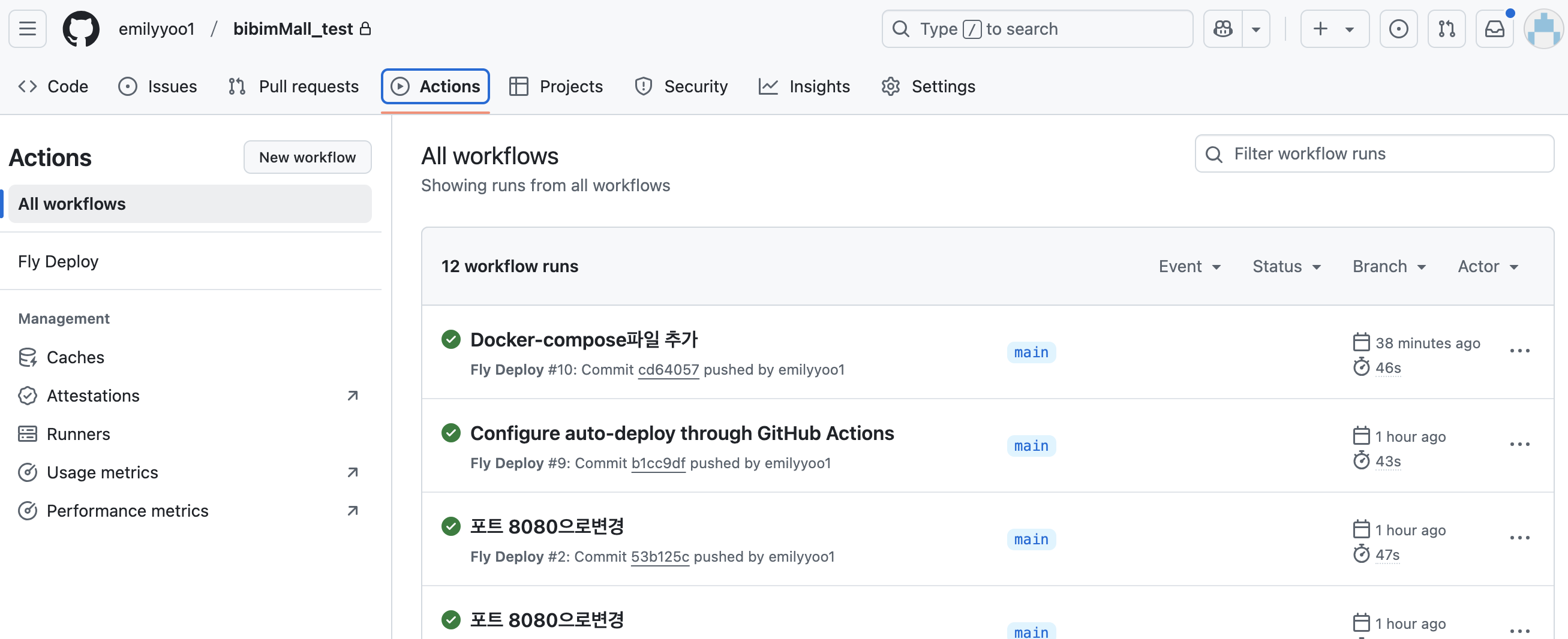Switch to the Code tab
The width and height of the screenshot is (1568, 639).
click(x=53, y=86)
